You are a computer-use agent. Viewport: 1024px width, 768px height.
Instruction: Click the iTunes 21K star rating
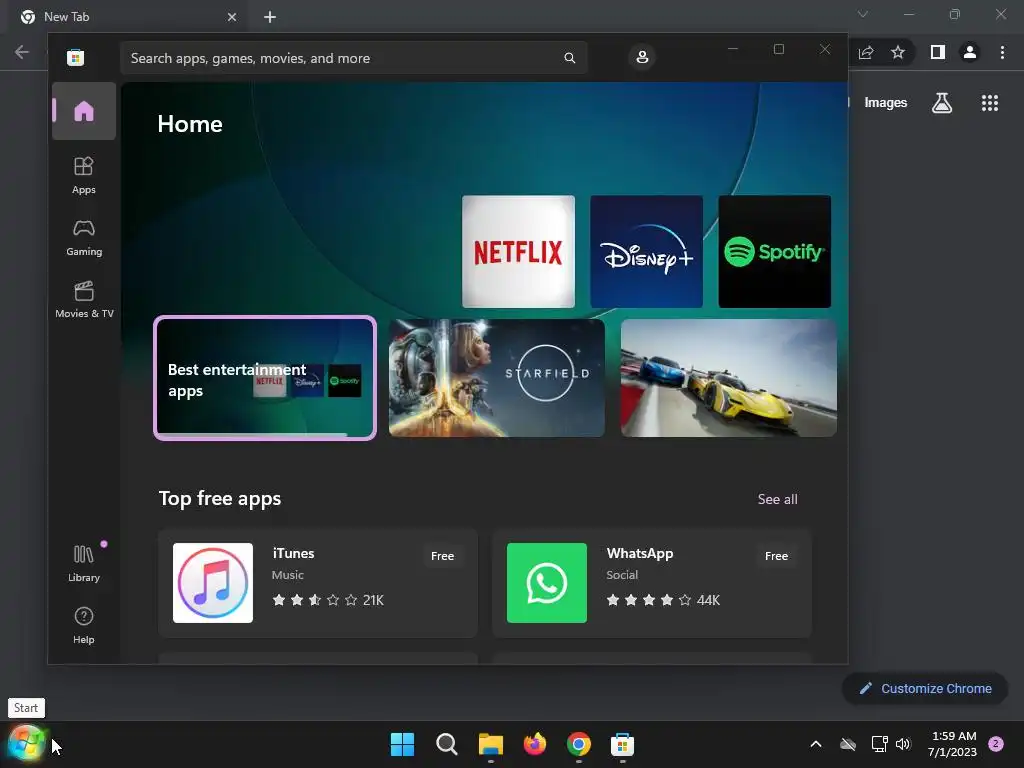(x=328, y=600)
